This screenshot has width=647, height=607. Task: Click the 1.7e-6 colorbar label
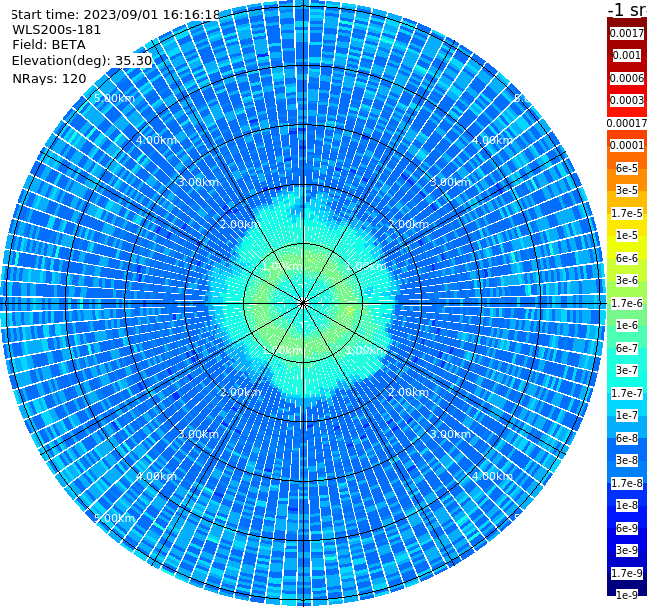pyautogui.click(x=627, y=303)
